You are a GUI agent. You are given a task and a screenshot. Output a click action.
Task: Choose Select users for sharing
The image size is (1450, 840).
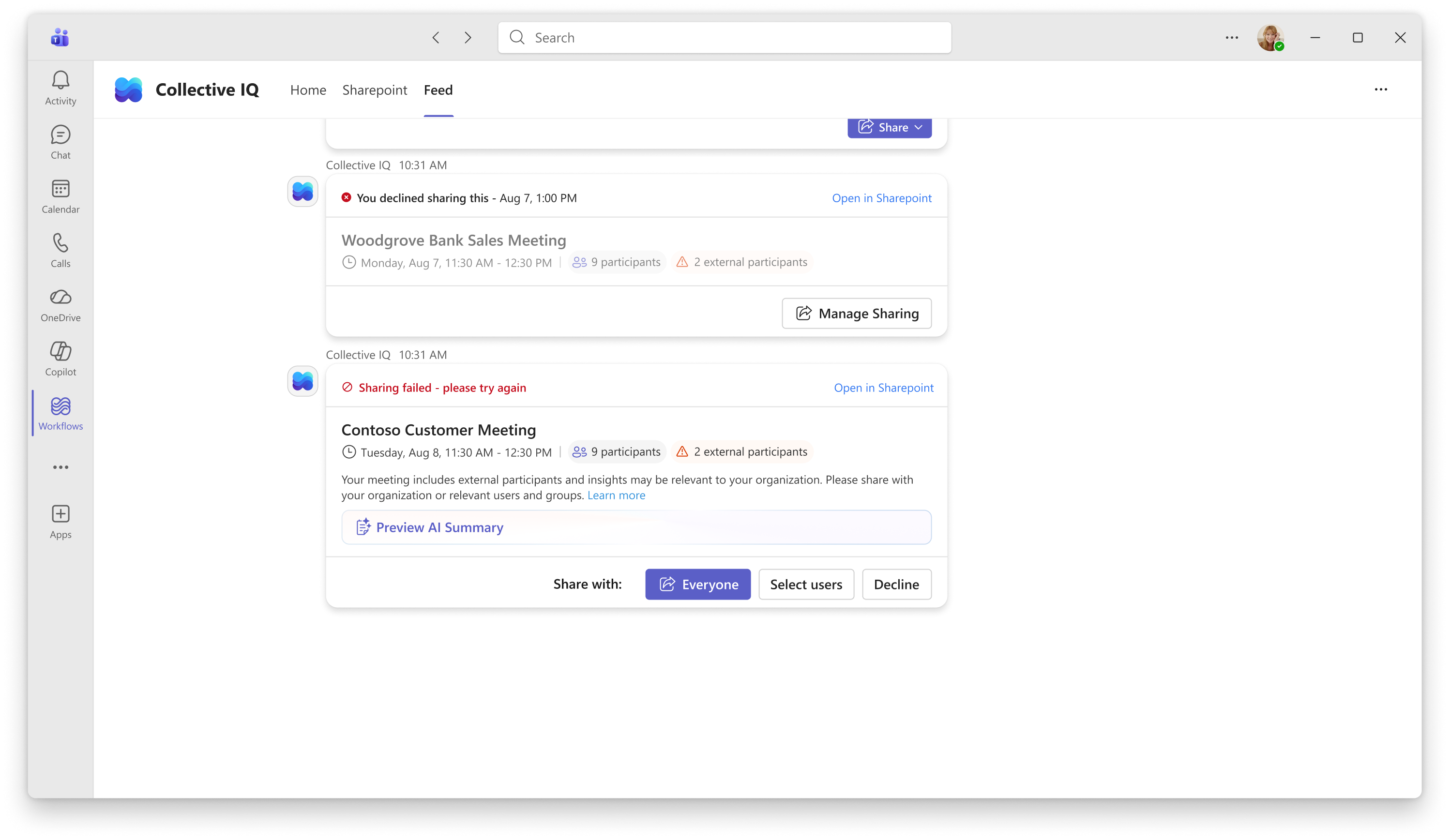[806, 584]
